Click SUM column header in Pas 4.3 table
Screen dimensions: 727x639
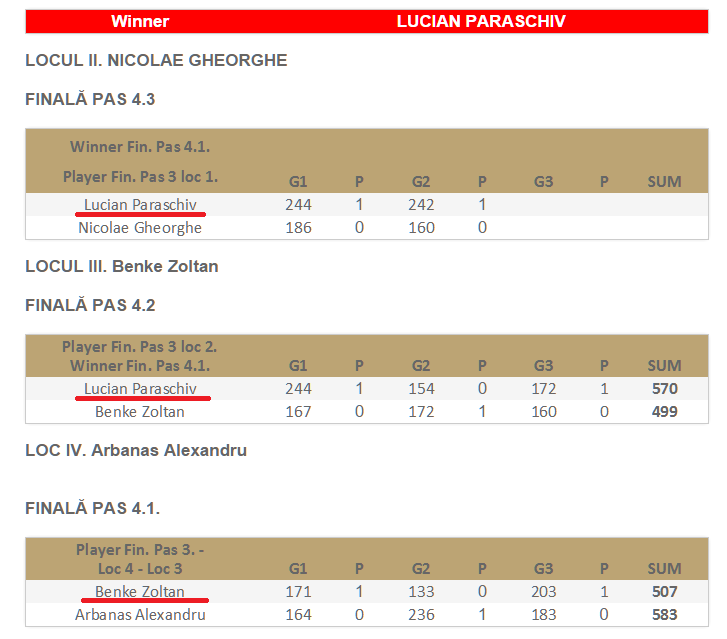pyautogui.click(x=664, y=182)
